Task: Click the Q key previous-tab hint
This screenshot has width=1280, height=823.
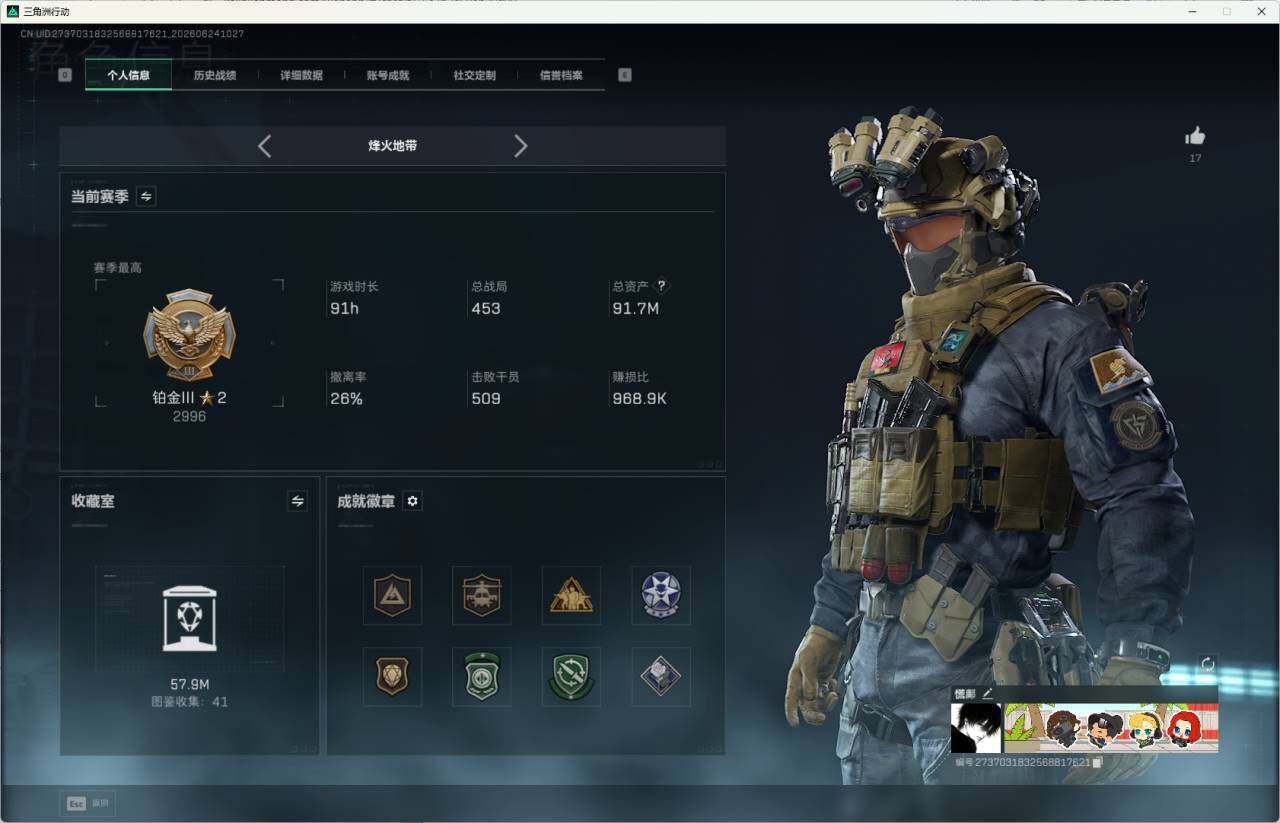Action: pos(65,75)
